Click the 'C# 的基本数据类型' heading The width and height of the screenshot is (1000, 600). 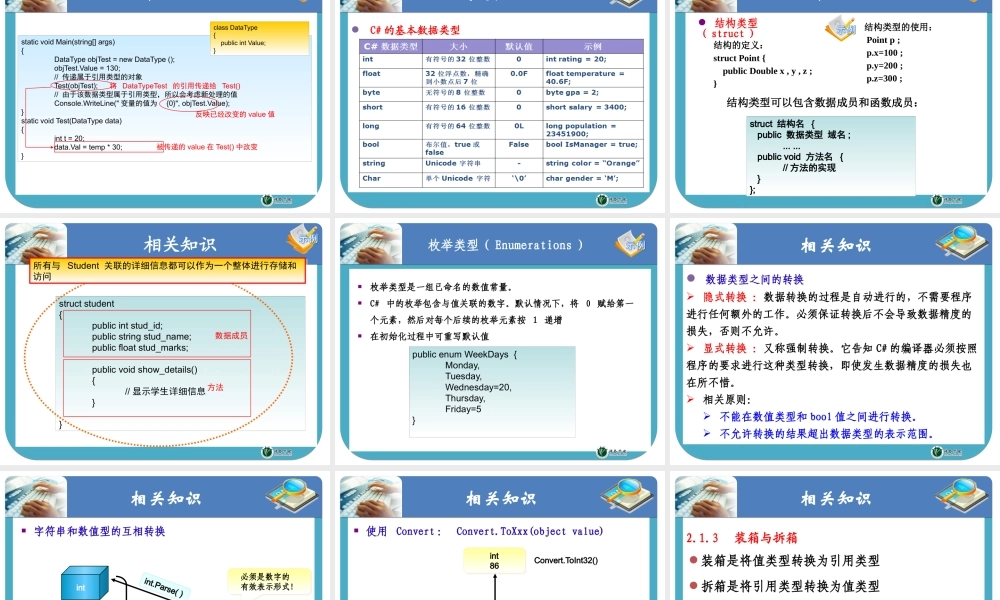(415, 30)
